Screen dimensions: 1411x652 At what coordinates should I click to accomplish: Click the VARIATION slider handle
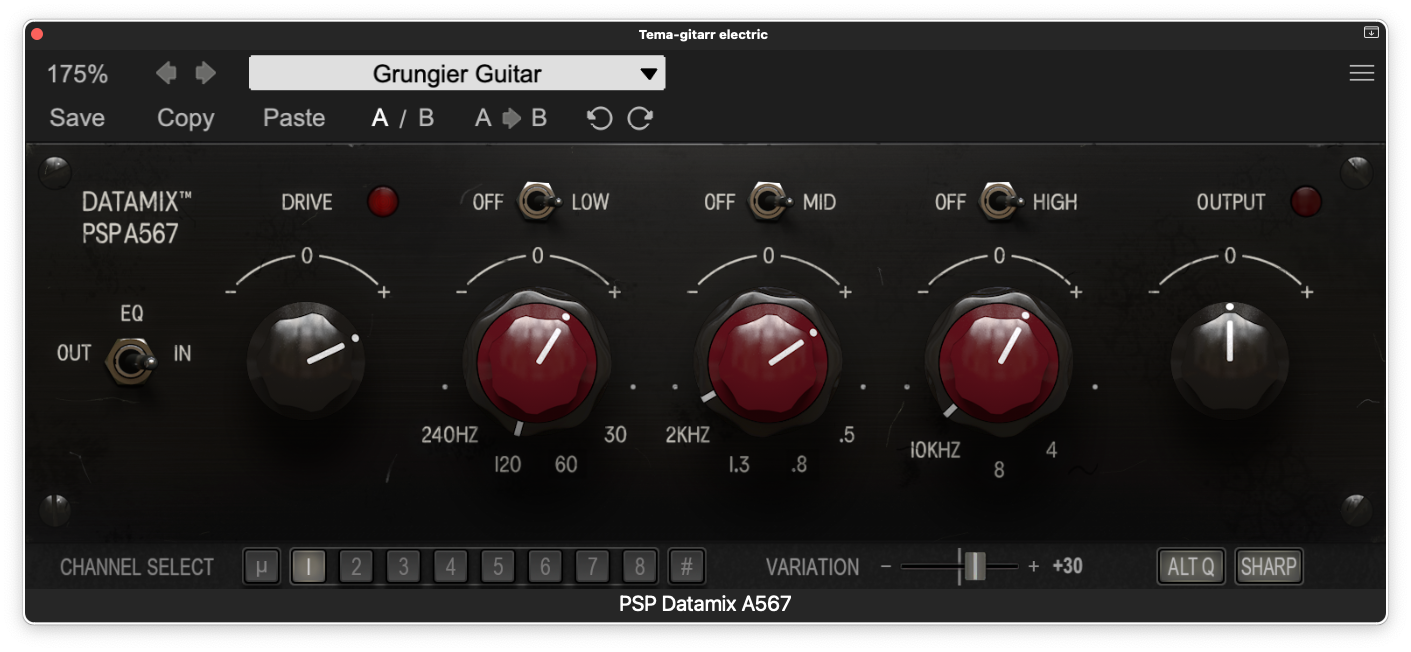coord(975,567)
